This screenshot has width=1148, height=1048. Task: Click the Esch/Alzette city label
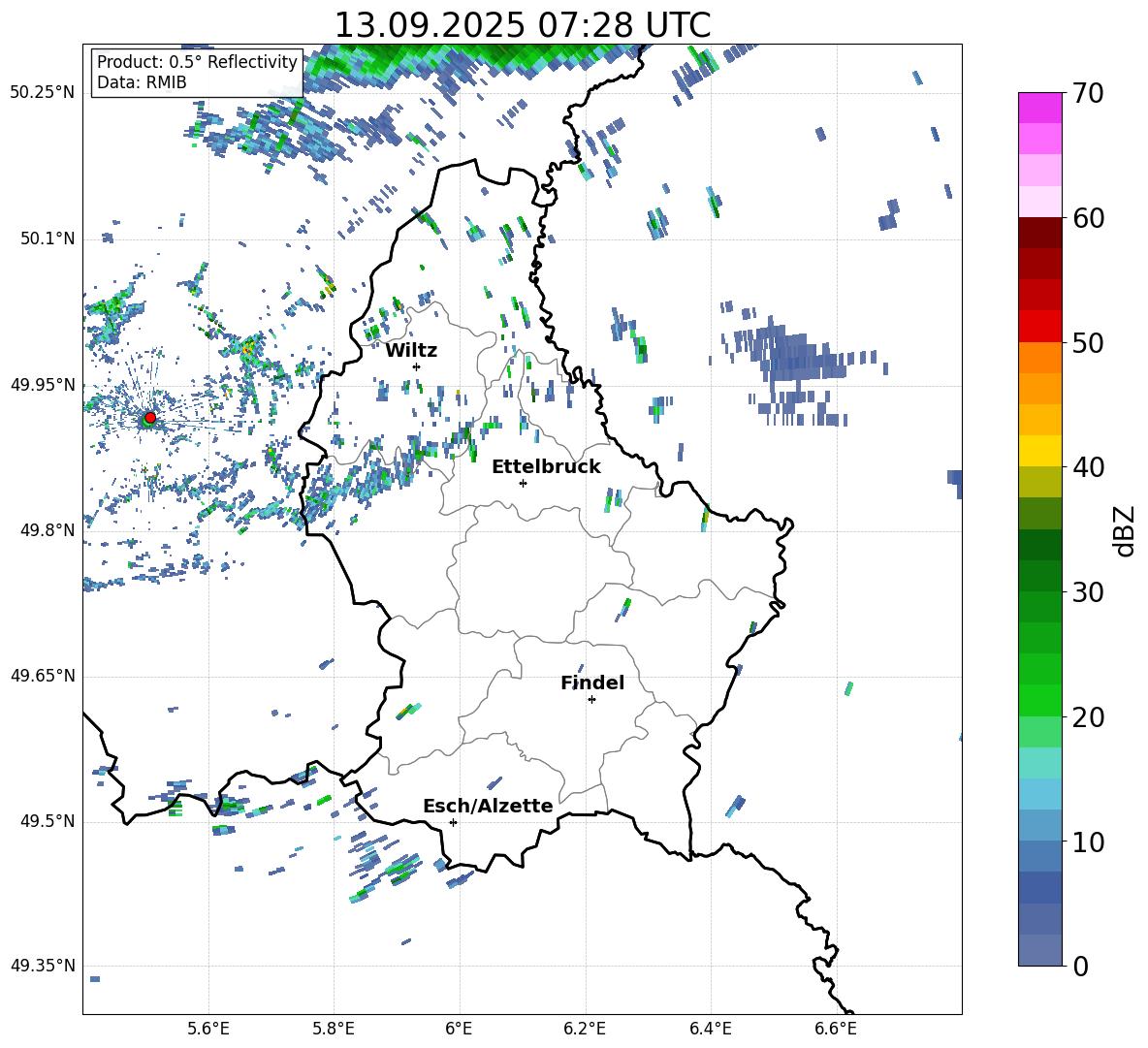click(489, 807)
